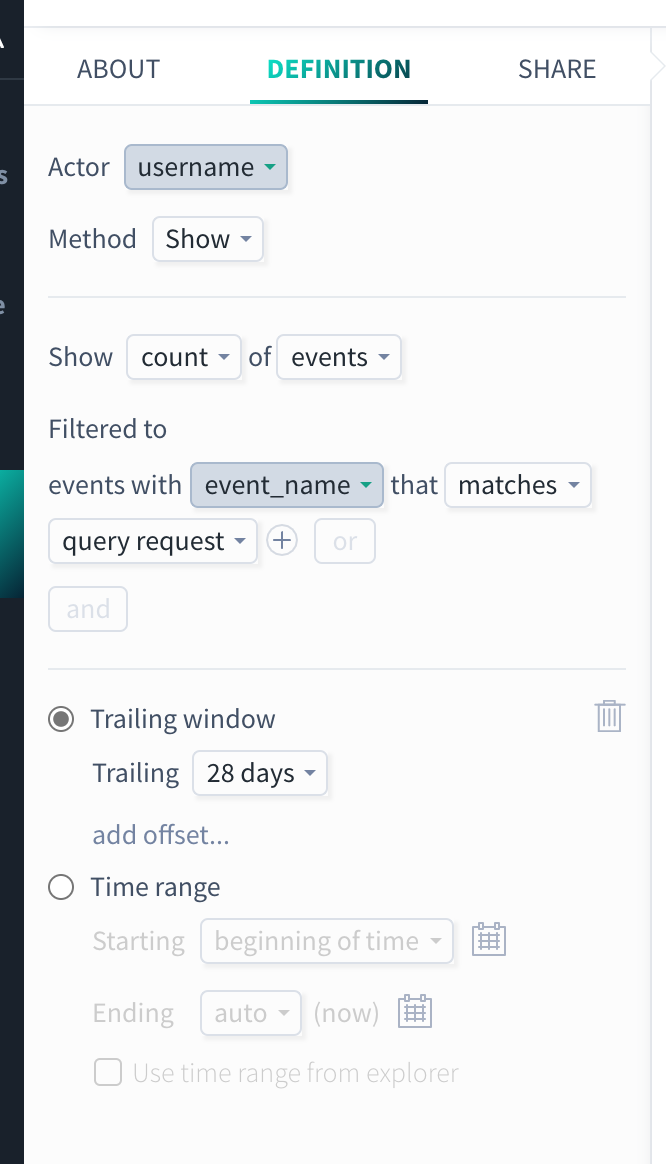Screen dimensions: 666x1164
Task: Change the matches operator dropdown
Action: tap(518, 485)
